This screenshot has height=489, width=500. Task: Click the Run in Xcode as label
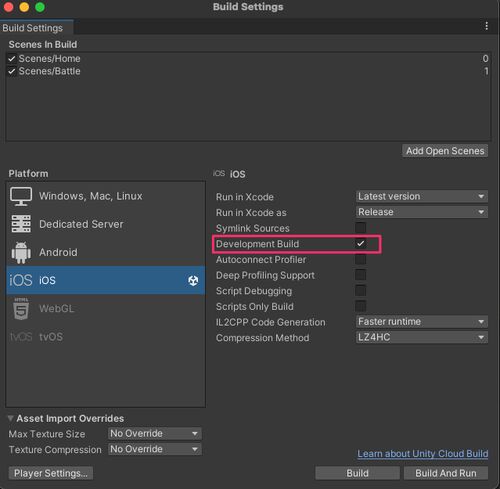pyautogui.click(x=251, y=213)
